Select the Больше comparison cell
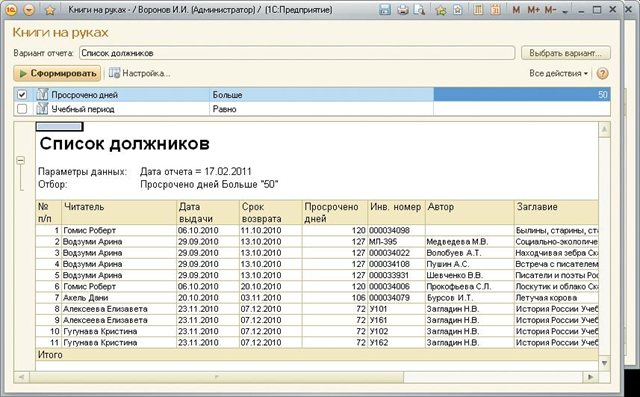640x397 pixels. pos(321,95)
